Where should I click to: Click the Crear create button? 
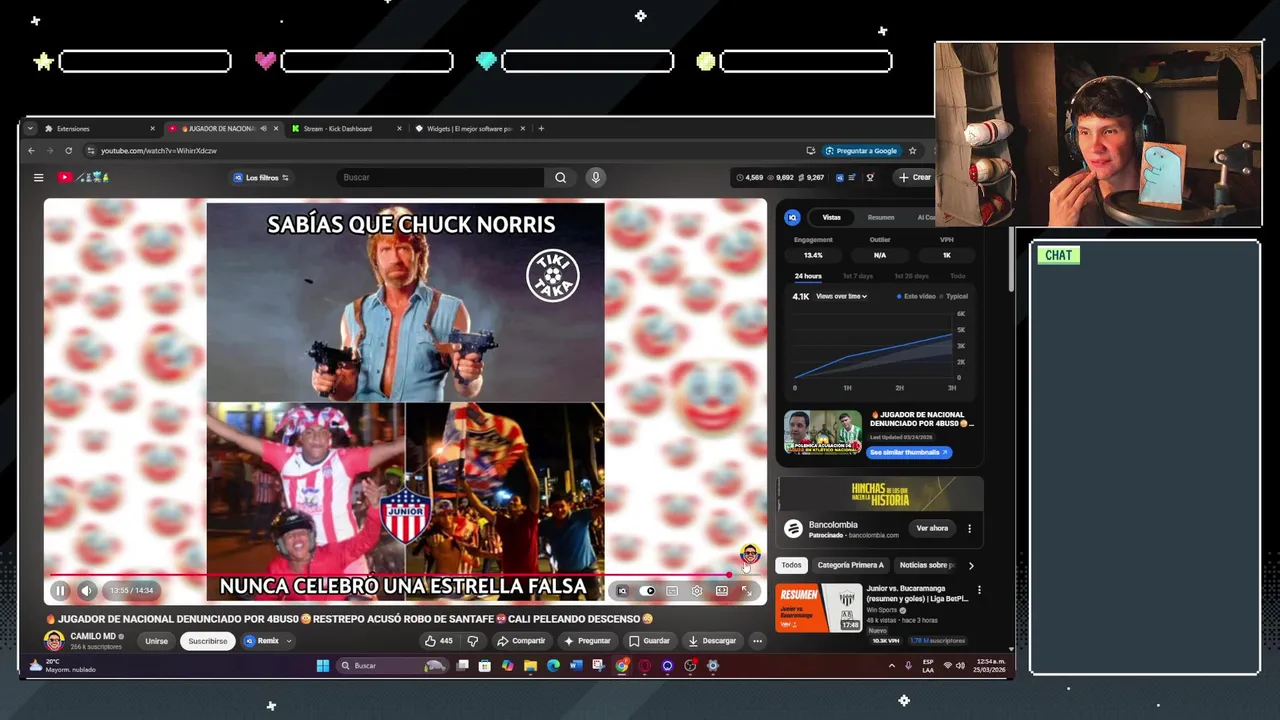tap(914, 177)
